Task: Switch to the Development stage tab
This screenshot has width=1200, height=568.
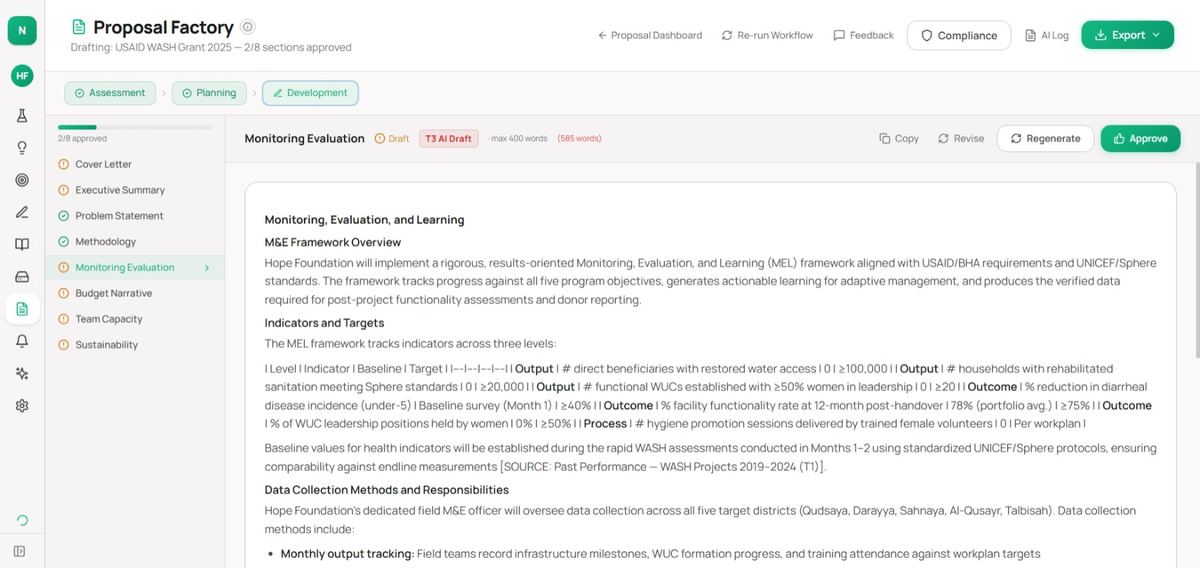Action: point(310,93)
